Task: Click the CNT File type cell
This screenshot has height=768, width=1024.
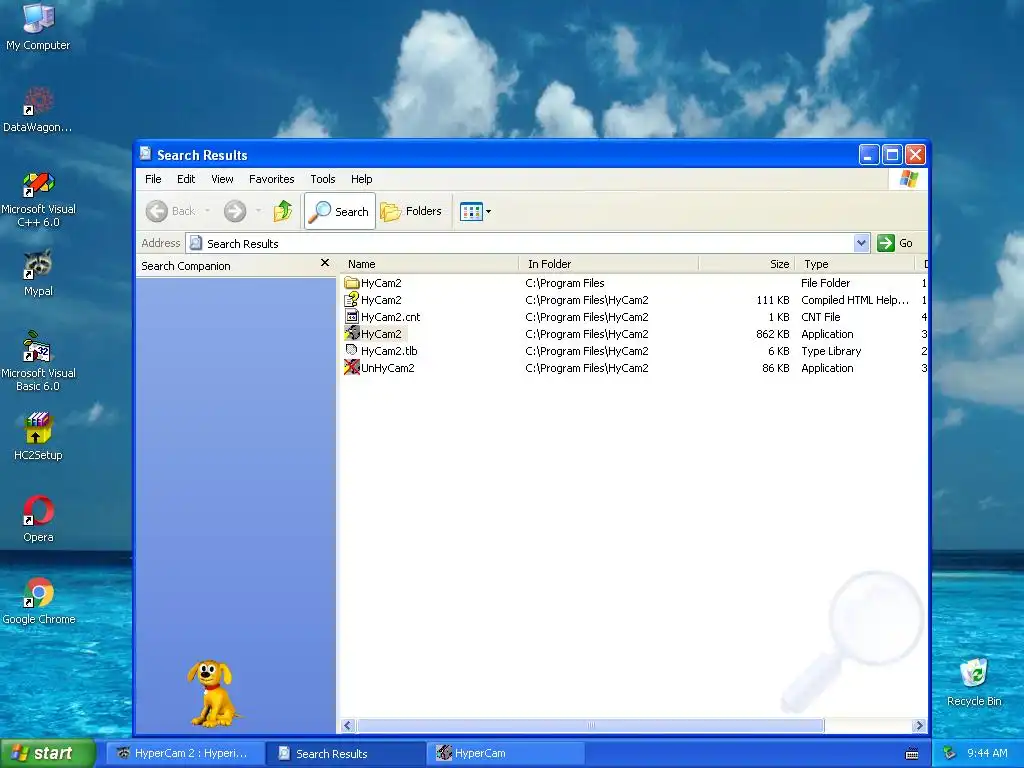Action: coord(821,317)
